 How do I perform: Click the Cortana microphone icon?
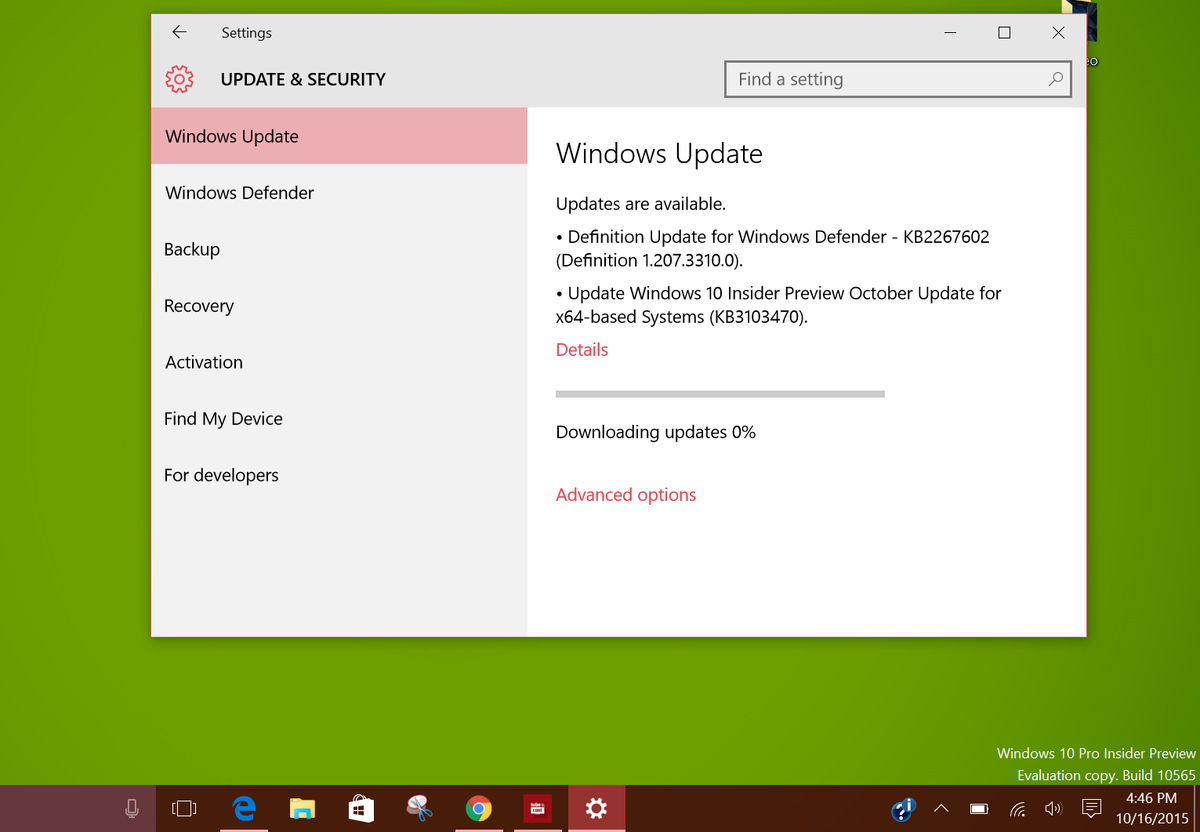pyautogui.click(x=131, y=808)
